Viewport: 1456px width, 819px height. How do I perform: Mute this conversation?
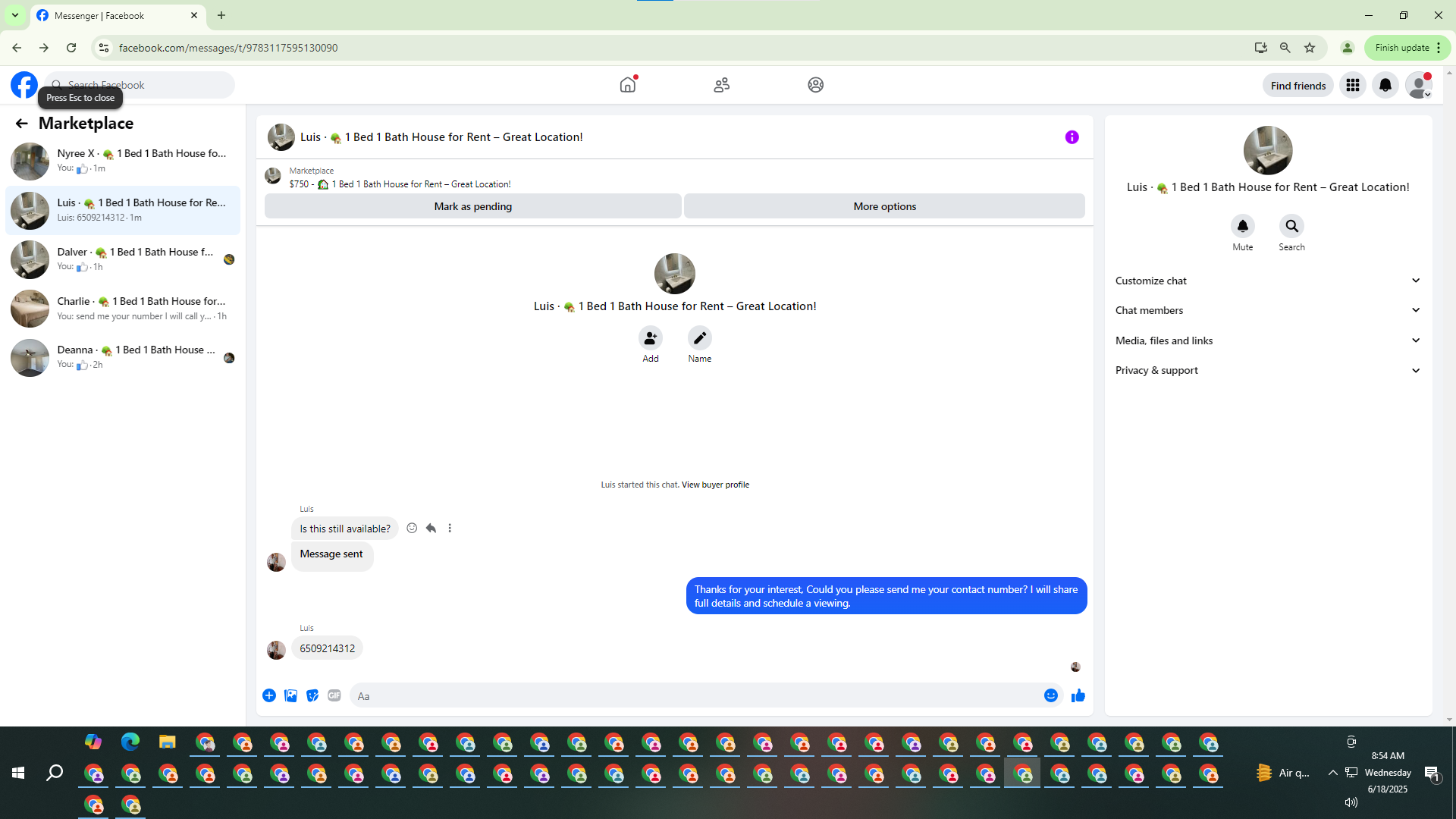point(1243,226)
